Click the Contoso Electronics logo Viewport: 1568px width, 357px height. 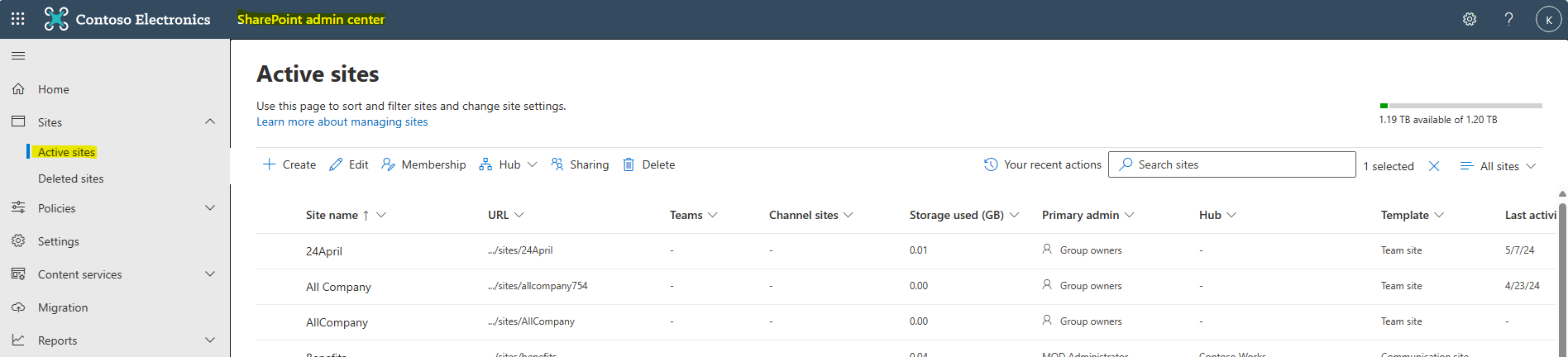click(x=127, y=19)
